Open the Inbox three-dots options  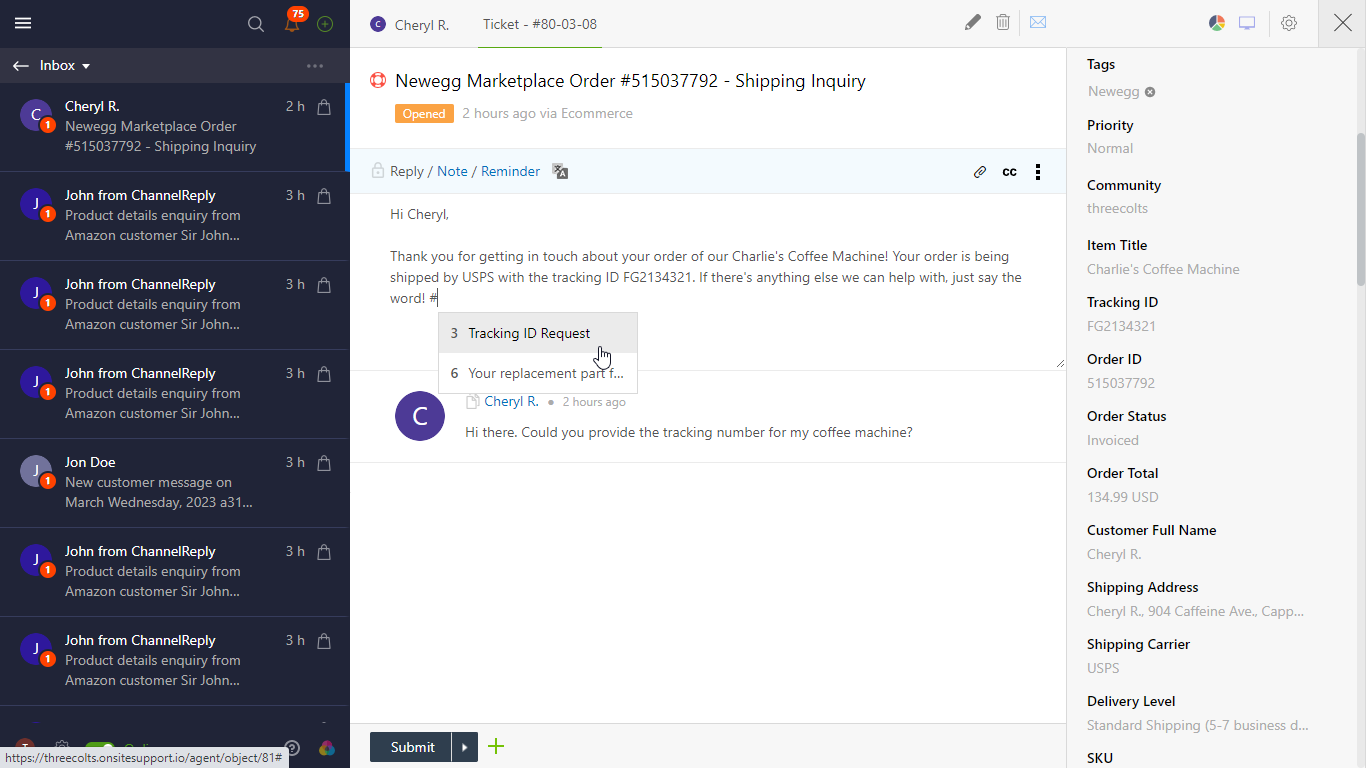[x=315, y=66]
